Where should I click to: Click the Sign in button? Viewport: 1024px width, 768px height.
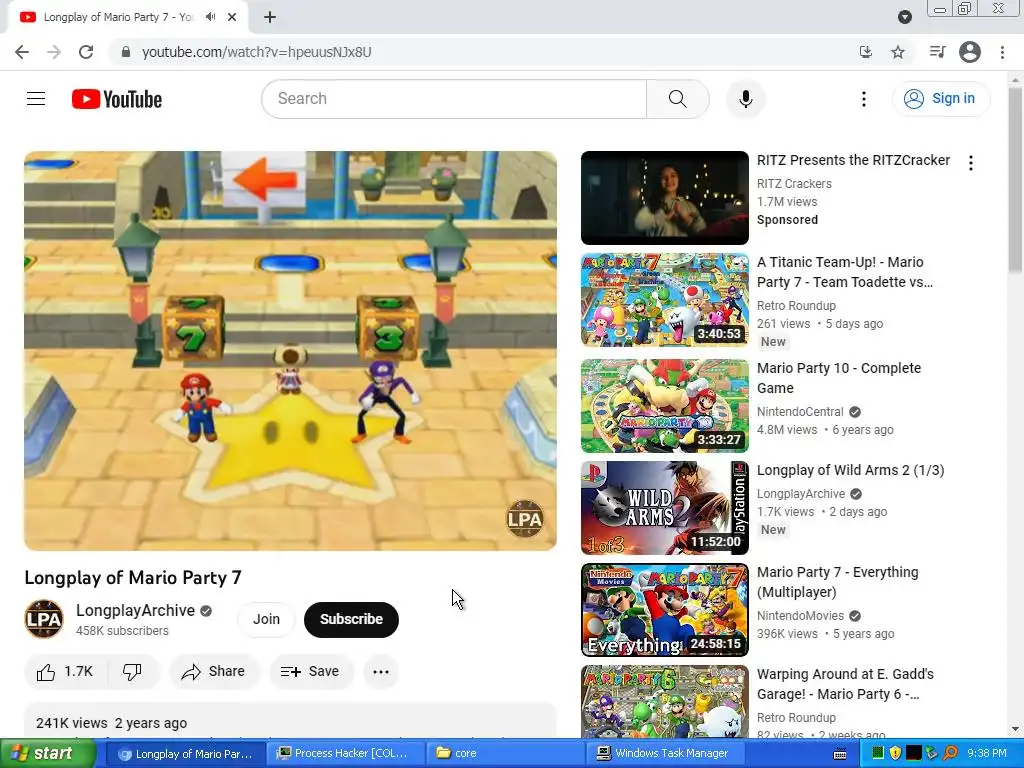click(940, 99)
